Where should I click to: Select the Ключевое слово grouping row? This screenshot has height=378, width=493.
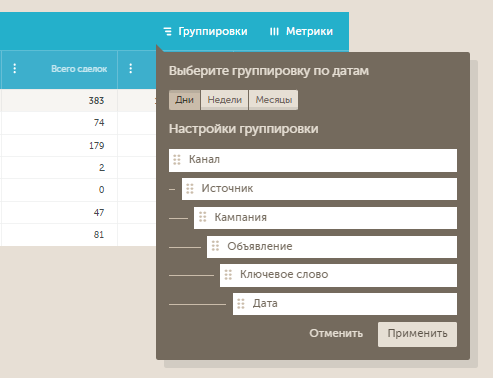pyautogui.click(x=338, y=275)
